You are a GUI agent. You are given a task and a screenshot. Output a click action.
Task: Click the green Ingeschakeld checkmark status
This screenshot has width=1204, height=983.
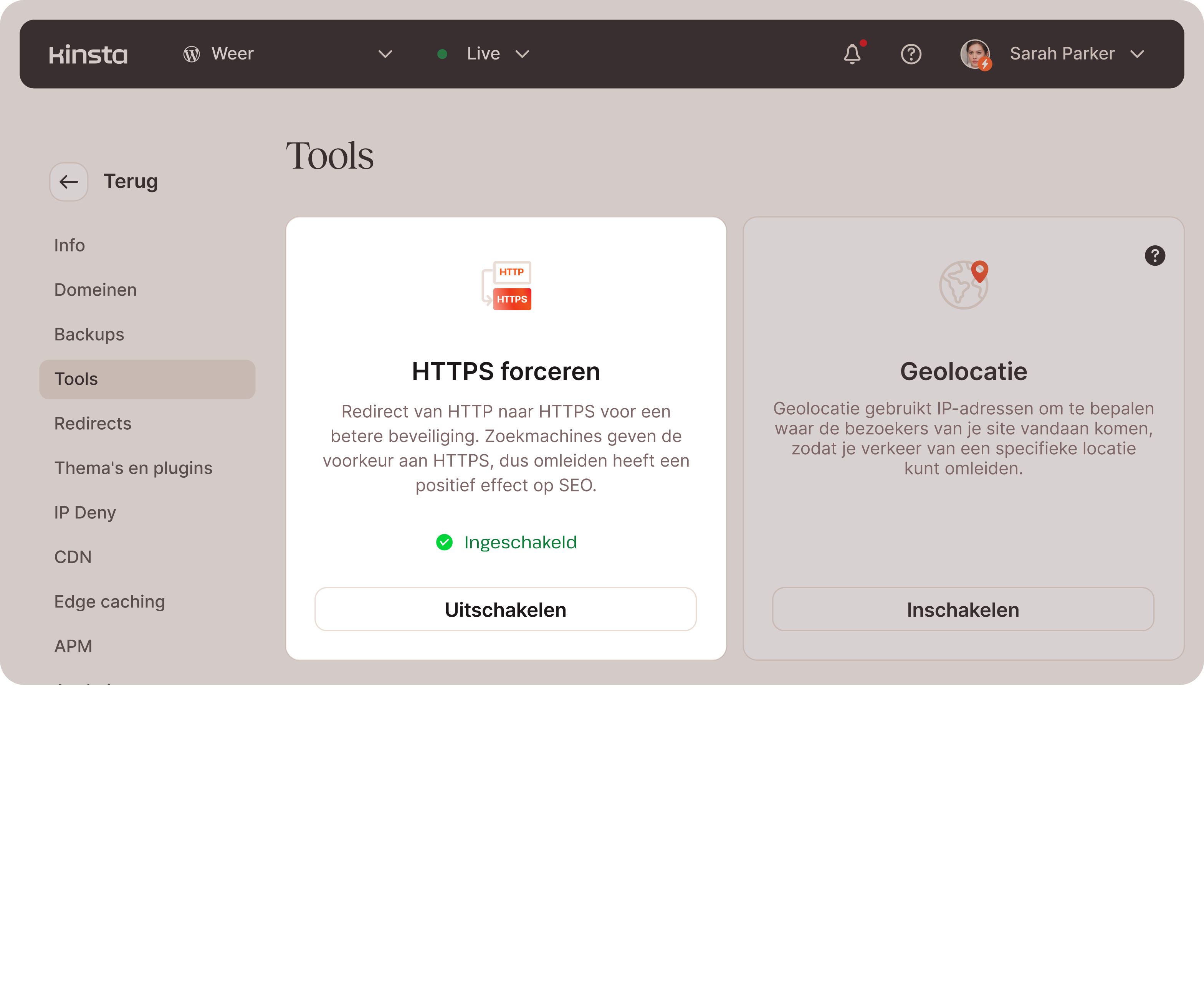(444, 543)
